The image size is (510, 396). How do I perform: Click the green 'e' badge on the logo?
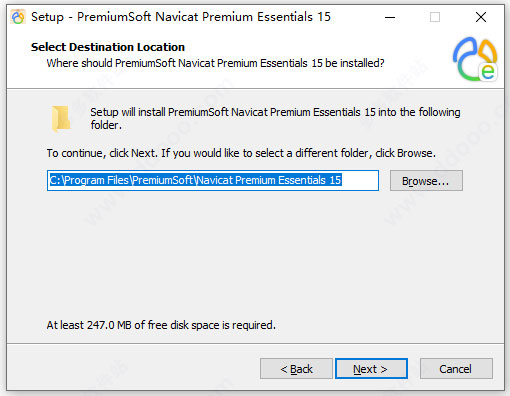[x=488, y=72]
